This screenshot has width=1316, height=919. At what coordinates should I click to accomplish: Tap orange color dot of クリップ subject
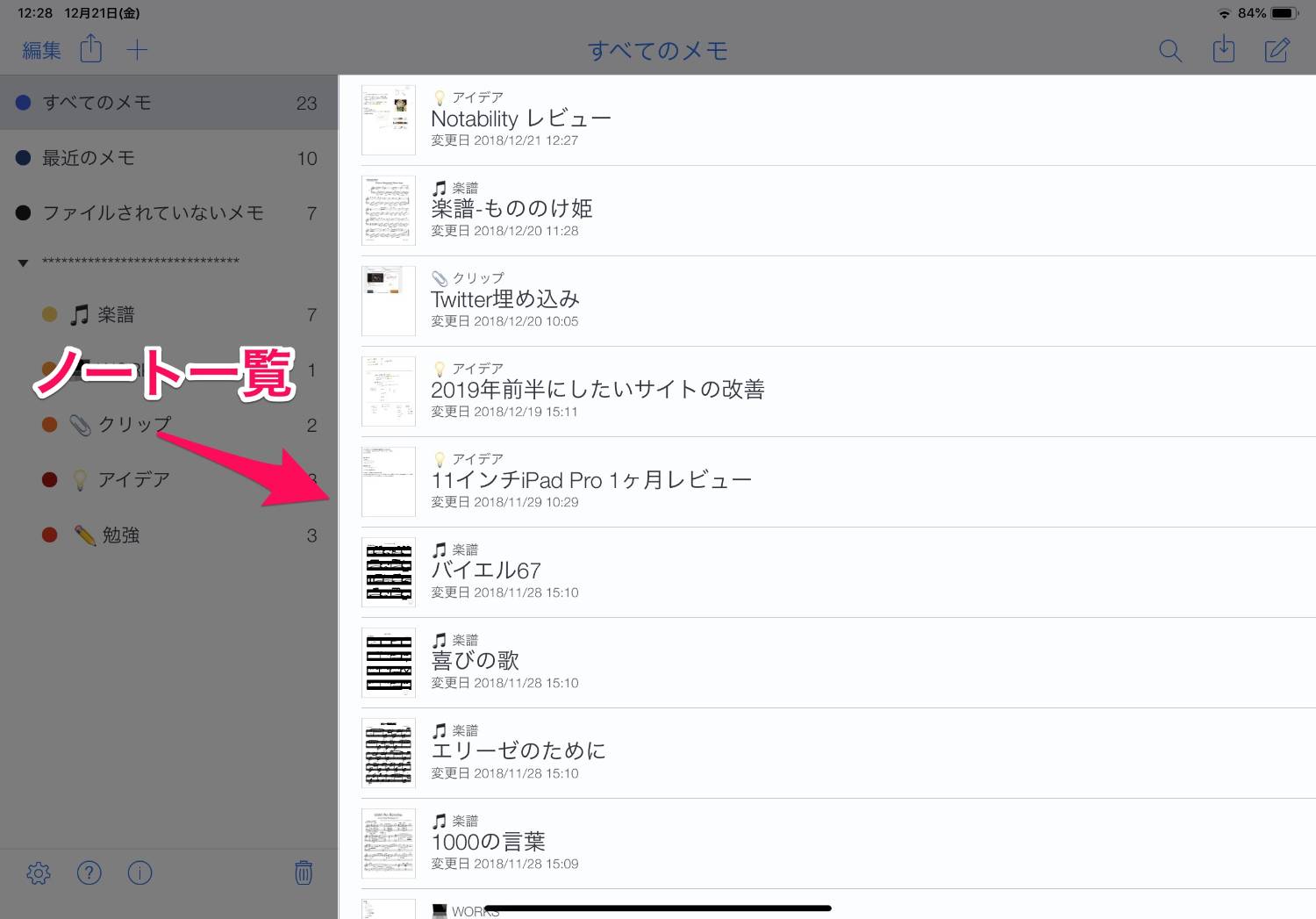click(x=50, y=425)
